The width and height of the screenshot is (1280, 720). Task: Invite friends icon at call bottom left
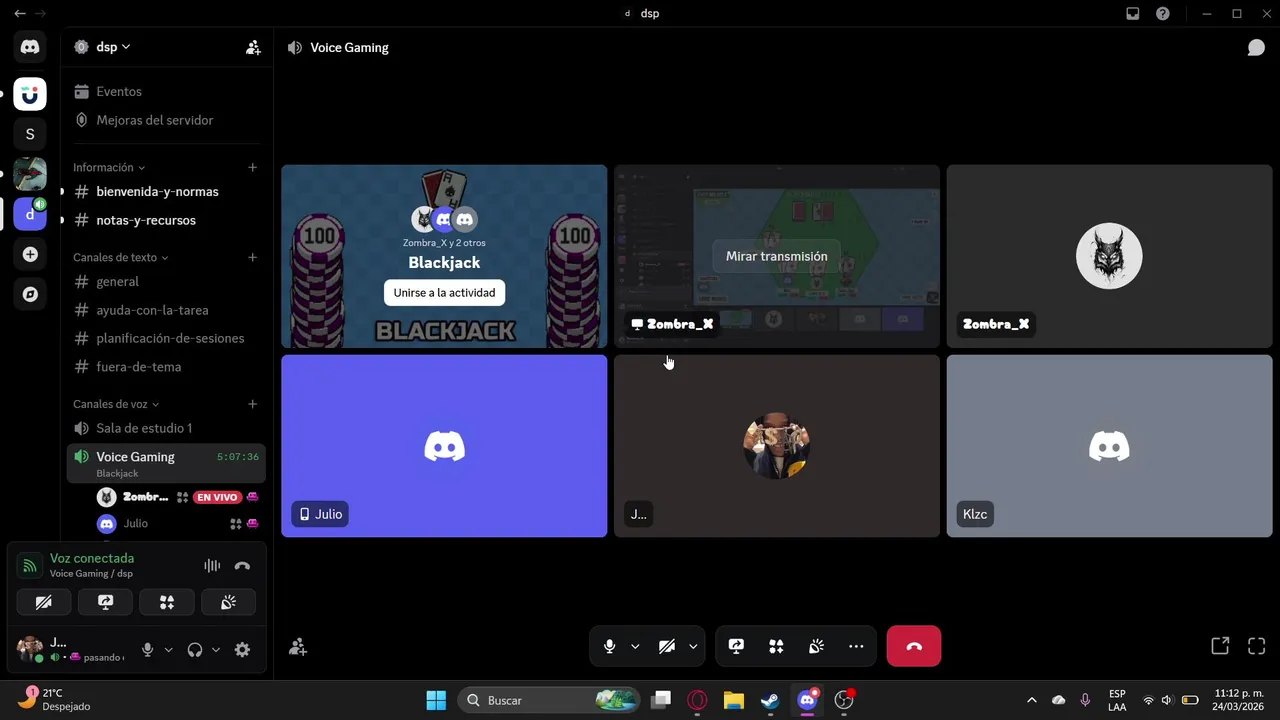(298, 647)
